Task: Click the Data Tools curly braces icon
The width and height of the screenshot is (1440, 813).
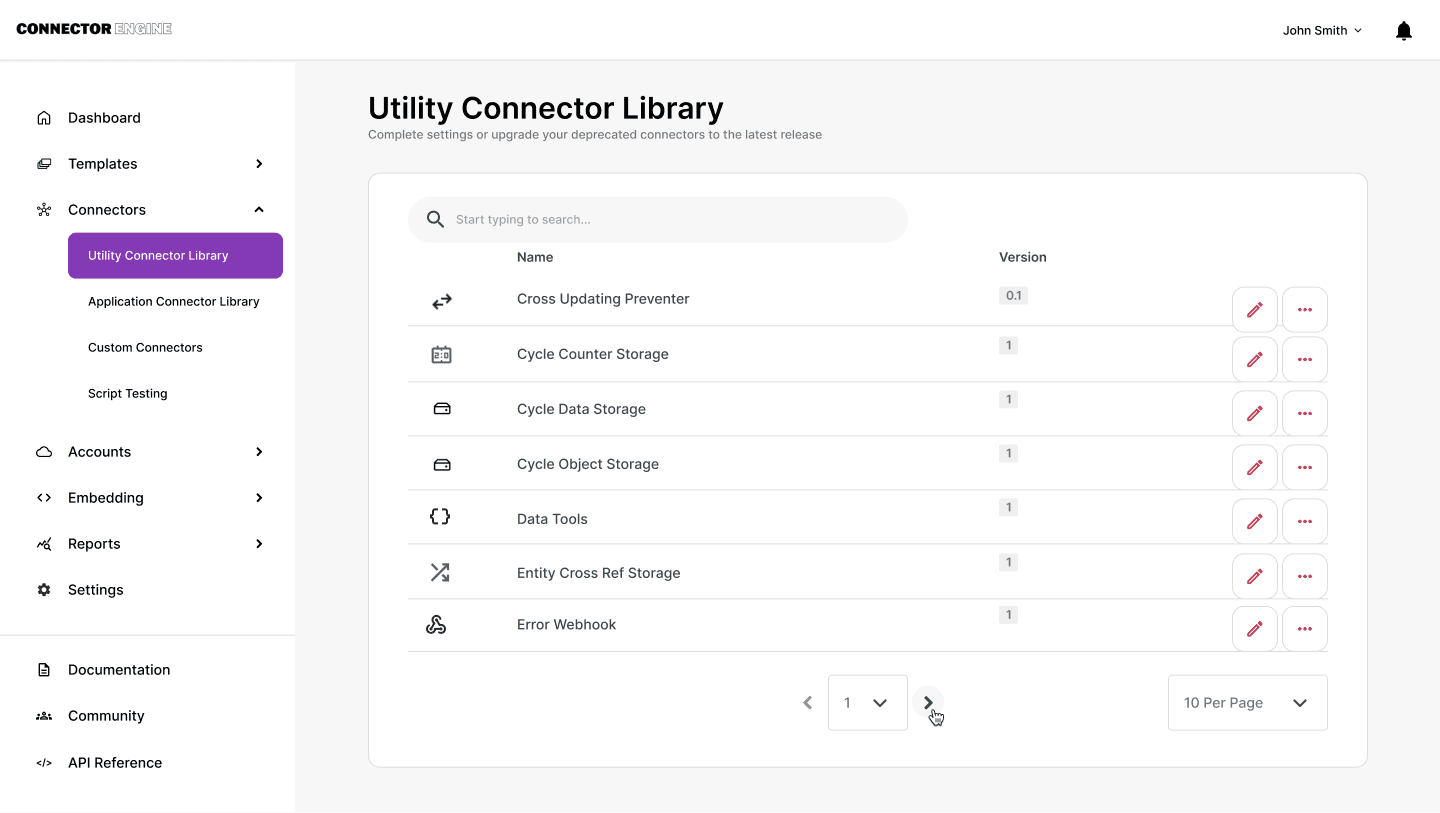Action: (x=440, y=517)
